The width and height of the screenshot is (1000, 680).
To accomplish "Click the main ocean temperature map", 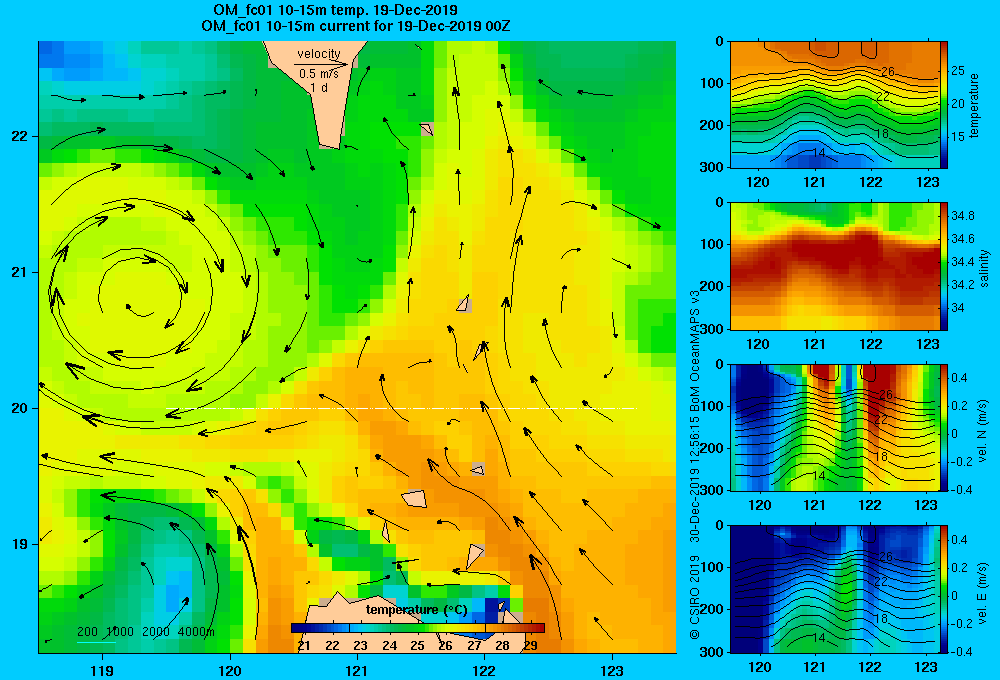I will click(357, 347).
